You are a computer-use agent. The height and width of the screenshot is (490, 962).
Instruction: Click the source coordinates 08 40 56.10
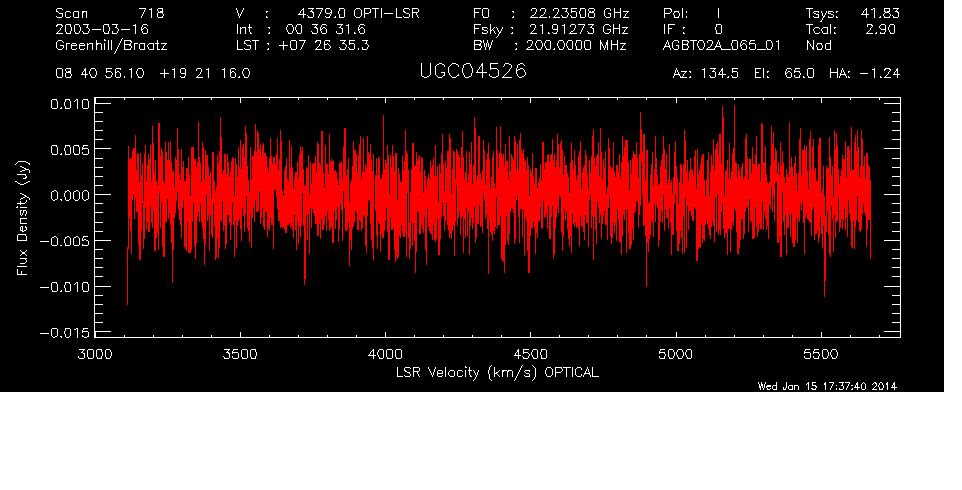pyautogui.click(x=101, y=74)
